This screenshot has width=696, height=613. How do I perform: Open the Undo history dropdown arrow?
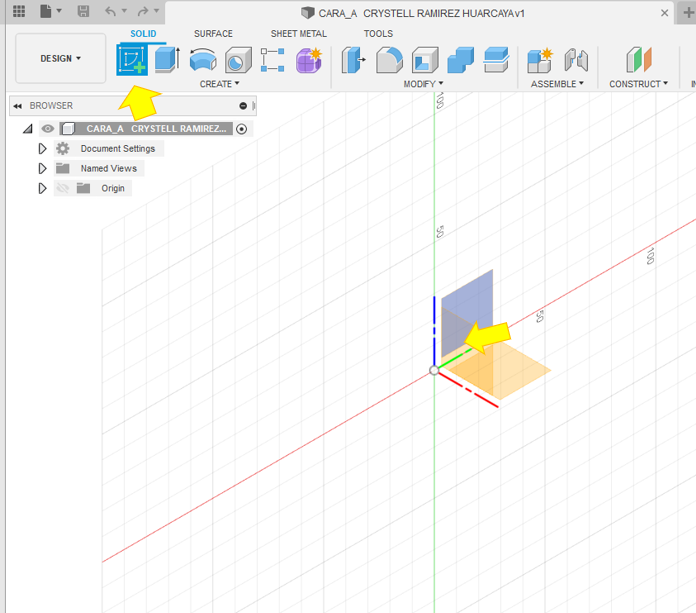124,11
